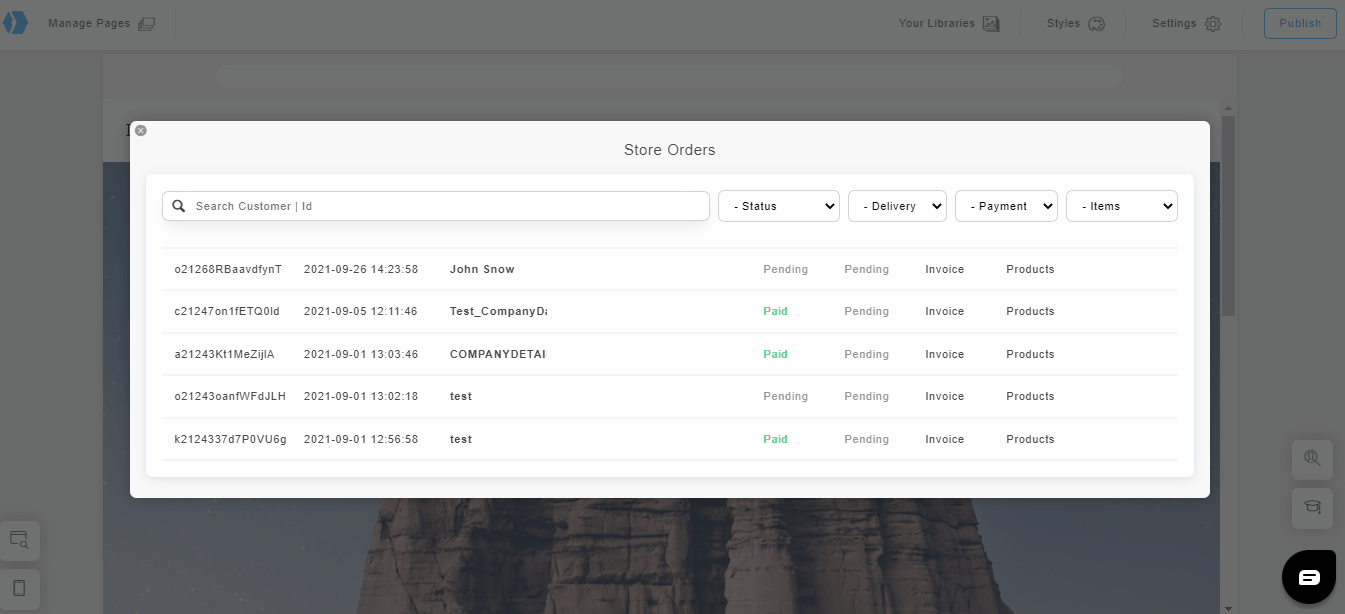Click the graduation cap tutorial icon
This screenshot has width=1345, height=614.
click(x=1312, y=508)
